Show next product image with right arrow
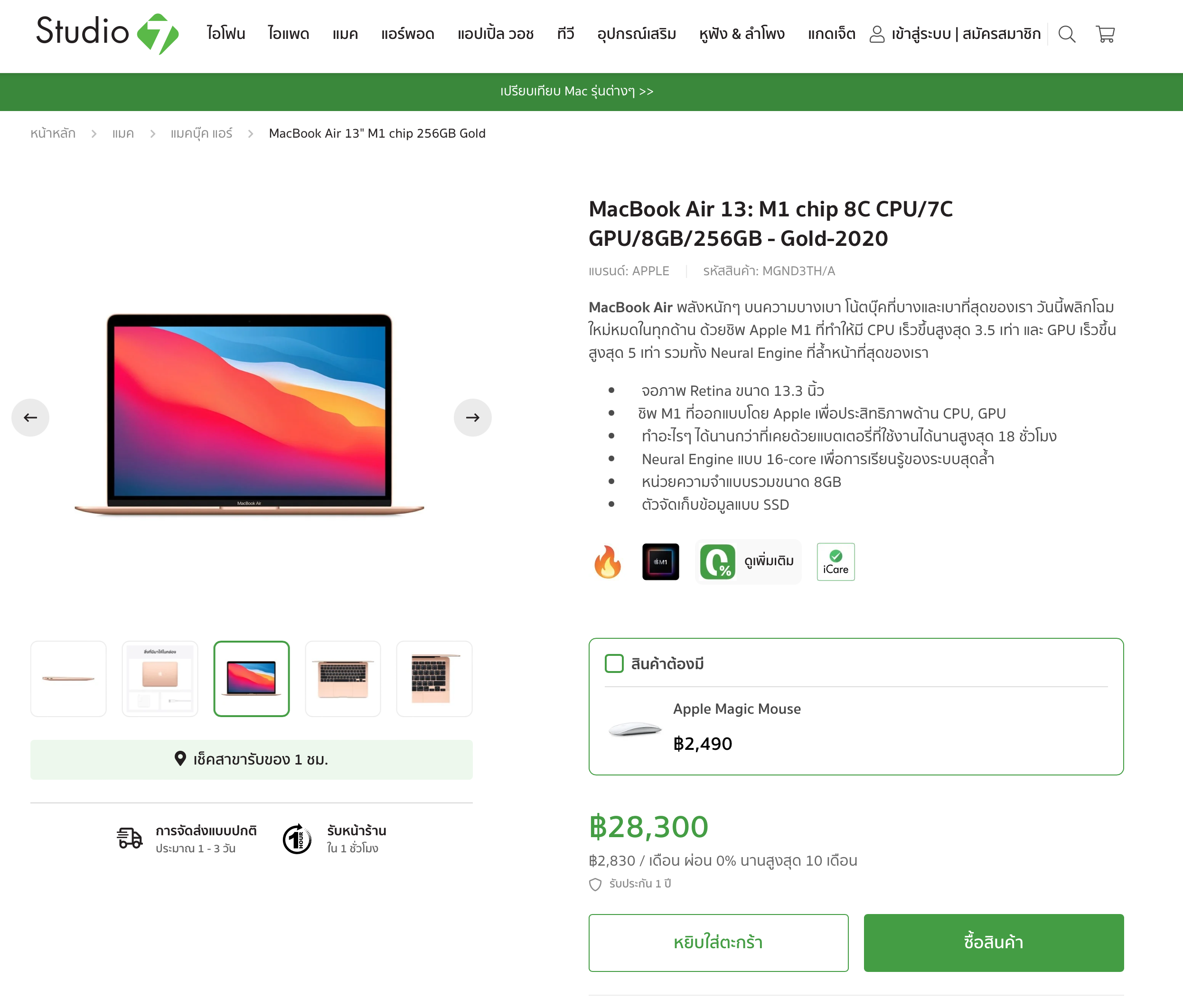The image size is (1183, 1008). coord(472,417)
